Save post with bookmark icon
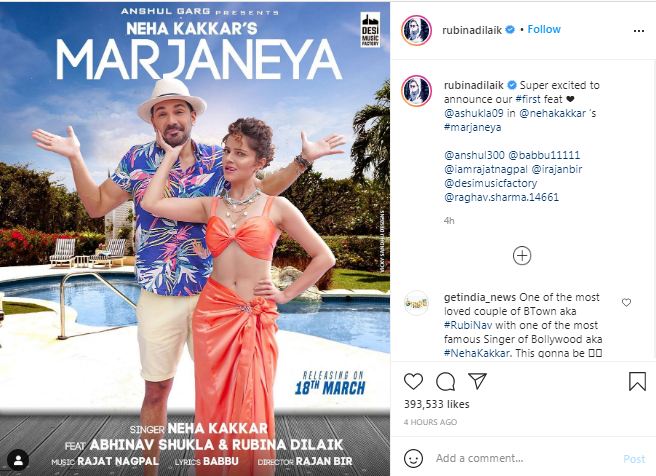Screen dimensions: 656x476 coord(637,381)
